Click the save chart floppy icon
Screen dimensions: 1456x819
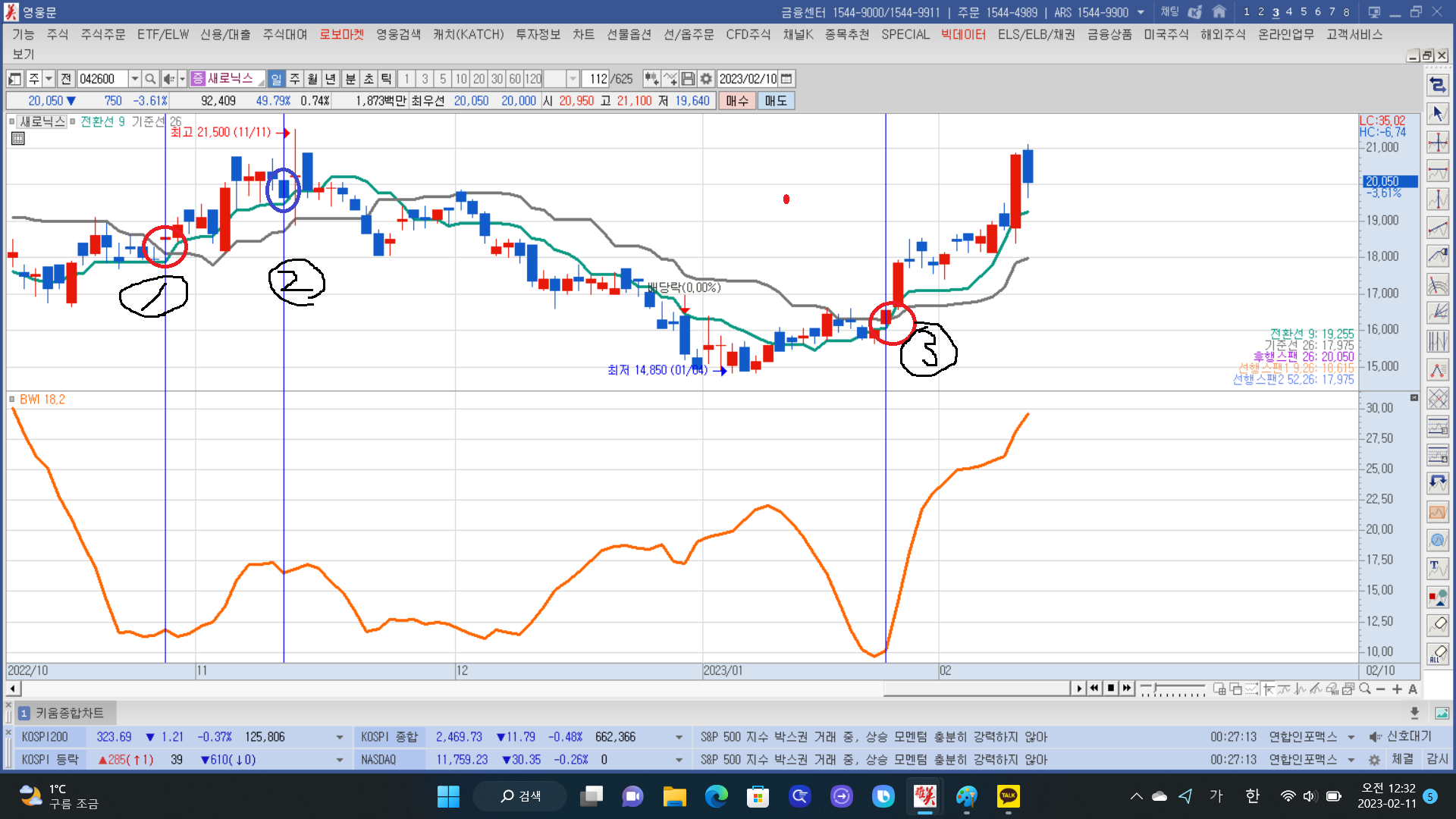tap(688, 79)
